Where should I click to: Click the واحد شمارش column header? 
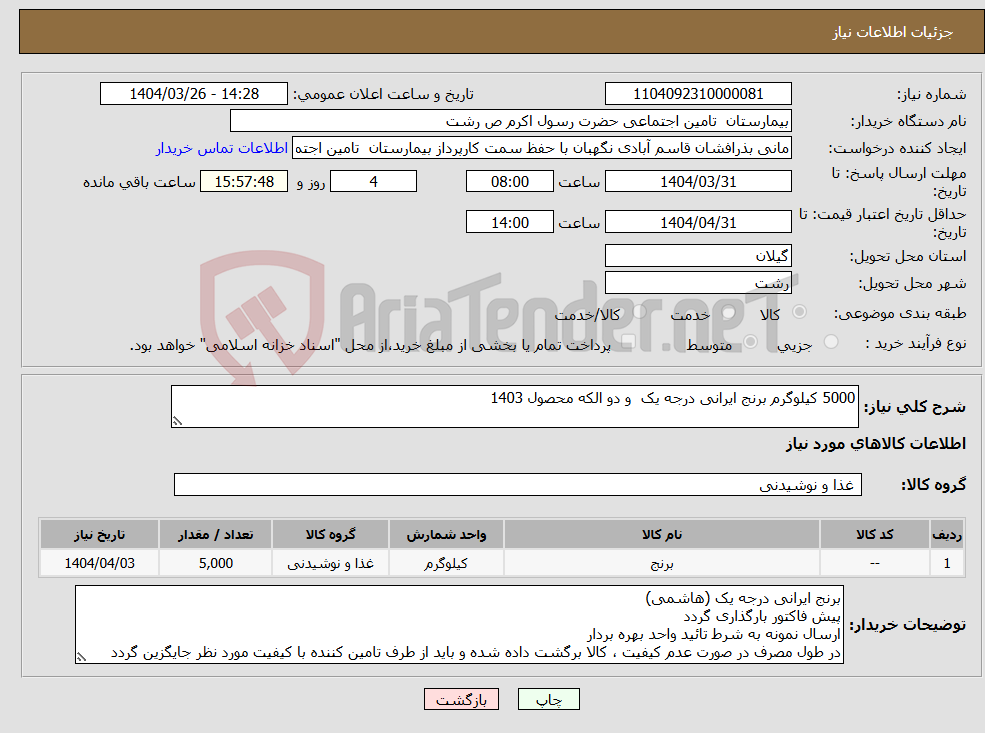(x=446, y=535)
